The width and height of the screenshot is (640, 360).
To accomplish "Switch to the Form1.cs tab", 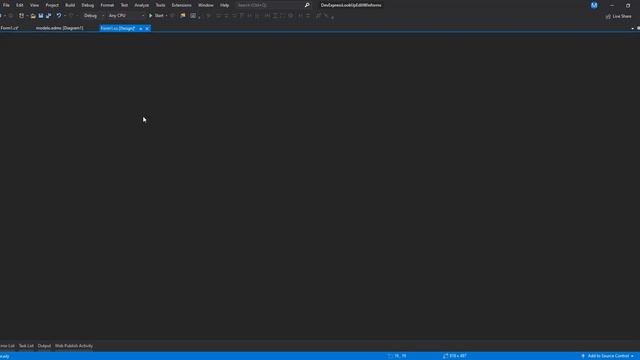I will 9,28.
